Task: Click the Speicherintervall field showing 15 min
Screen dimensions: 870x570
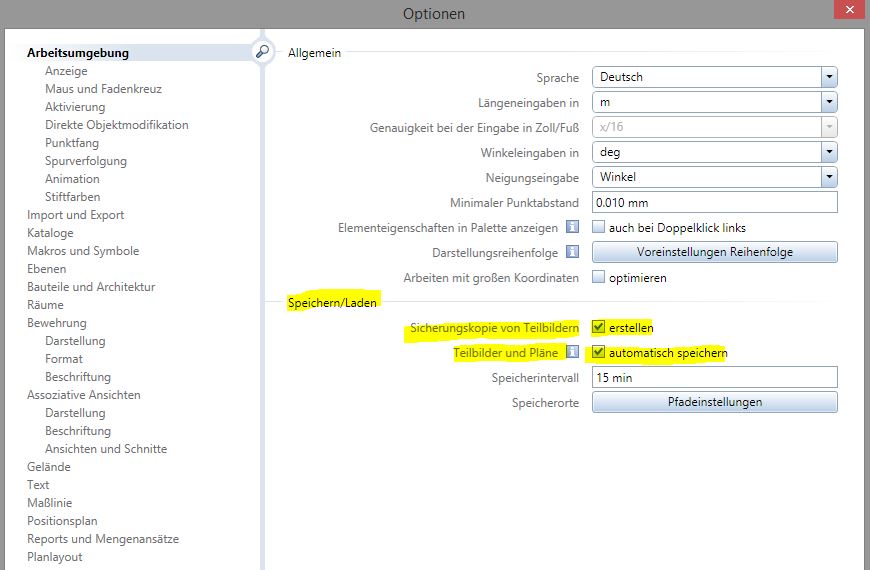Action: pyautogui.click(x=714, y=378)
